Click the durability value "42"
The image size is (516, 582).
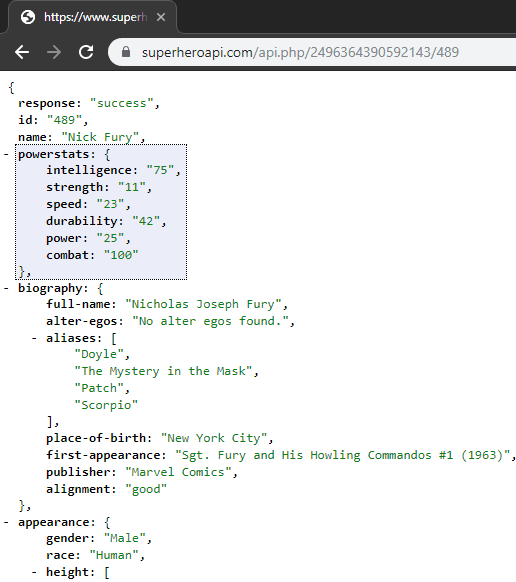[146, 221]
